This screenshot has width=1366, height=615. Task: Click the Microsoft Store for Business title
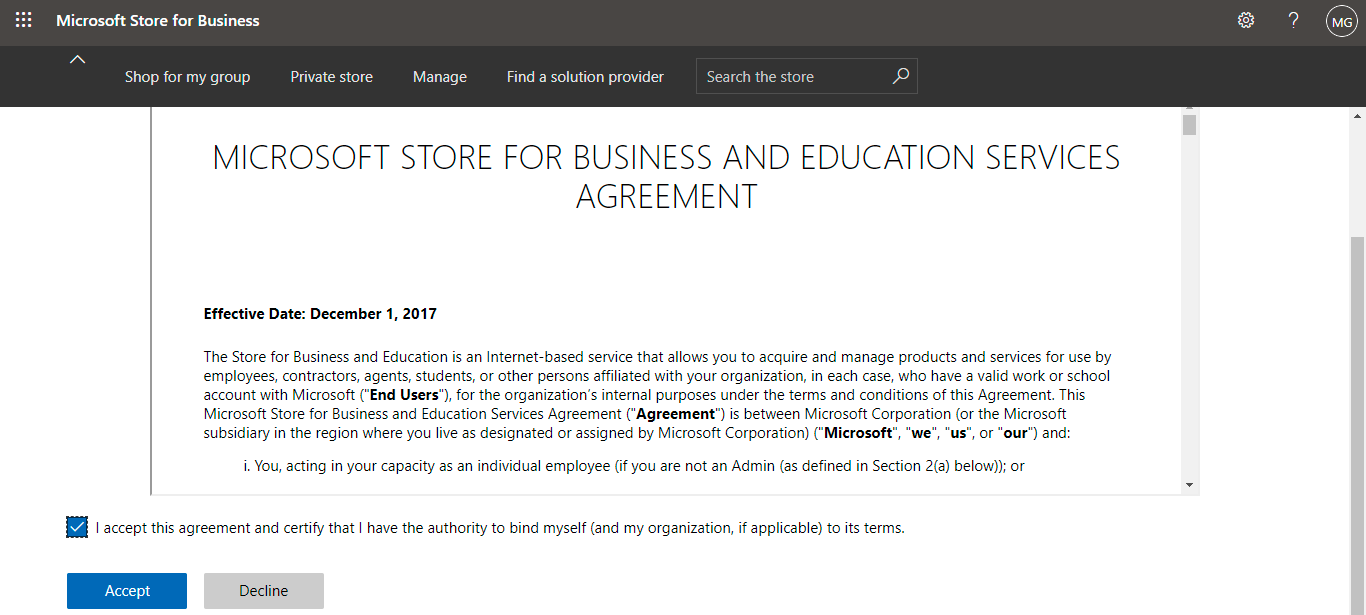(x=158, y=20)
